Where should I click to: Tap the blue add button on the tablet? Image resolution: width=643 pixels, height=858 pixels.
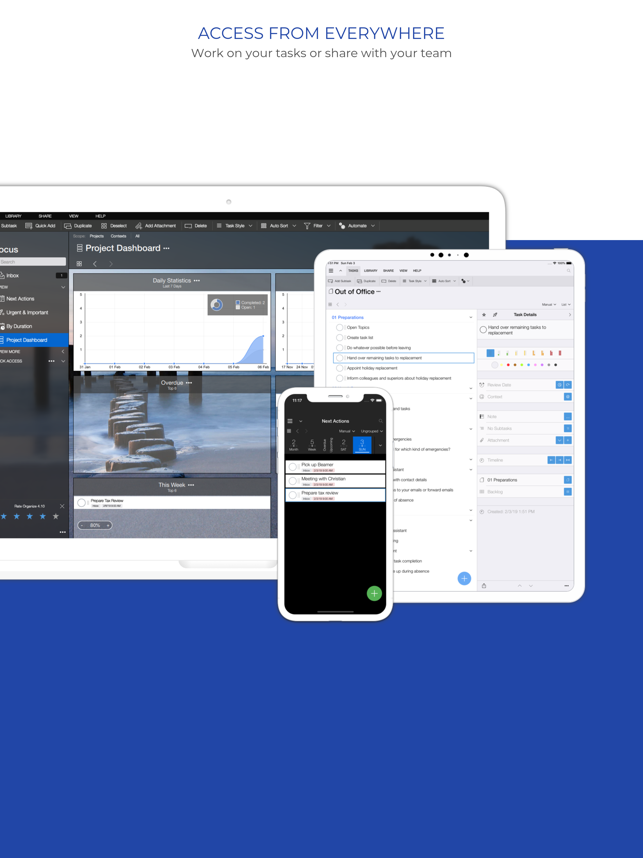[464, 578]
